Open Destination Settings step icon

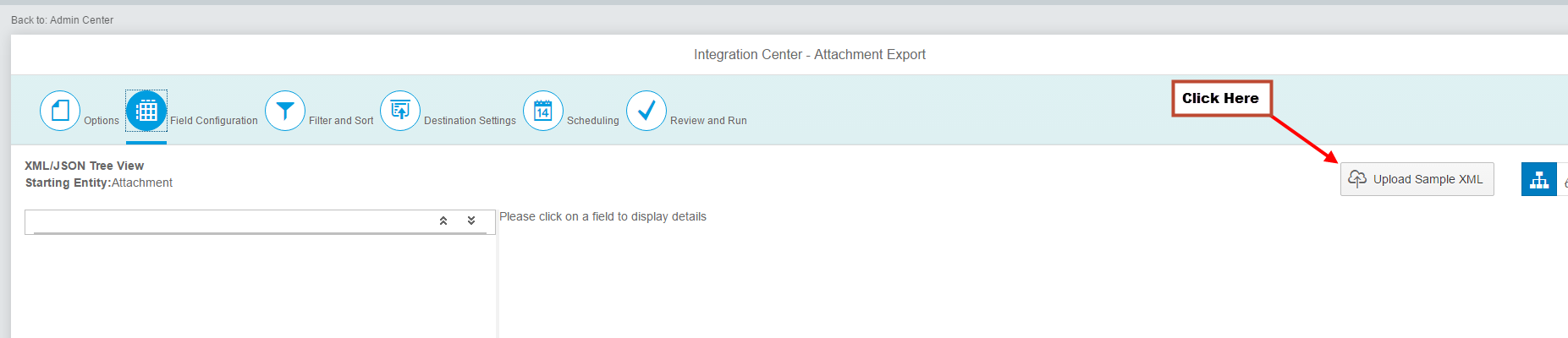(400, 111)
